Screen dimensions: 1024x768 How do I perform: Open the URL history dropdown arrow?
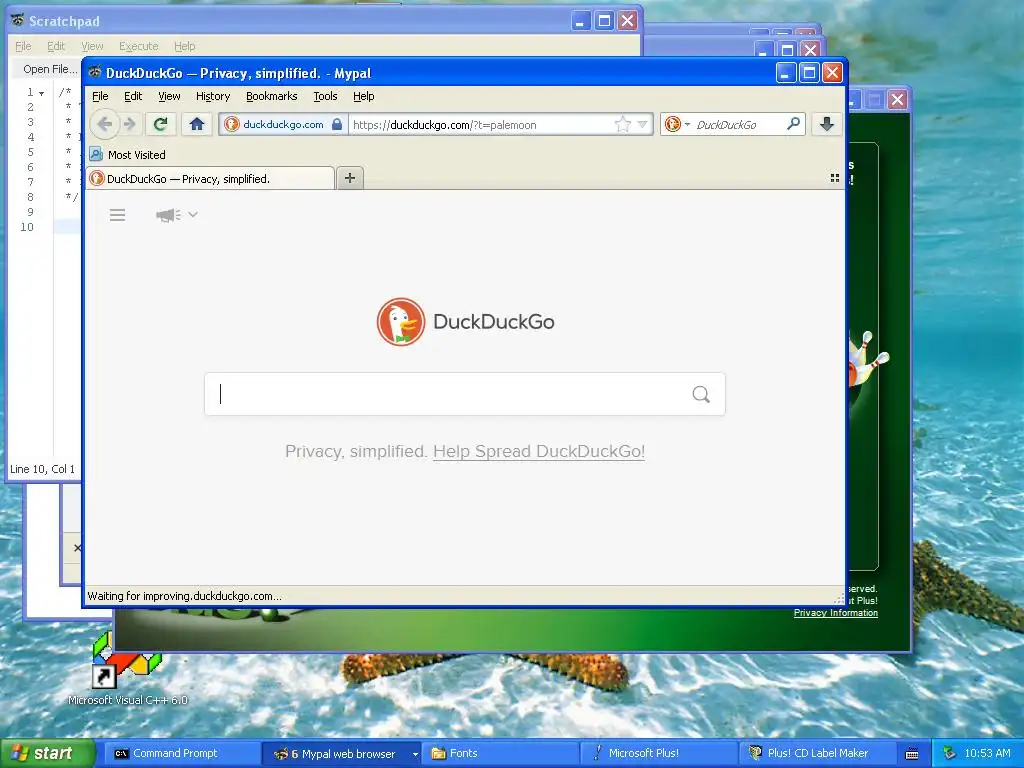pos(643,124)
